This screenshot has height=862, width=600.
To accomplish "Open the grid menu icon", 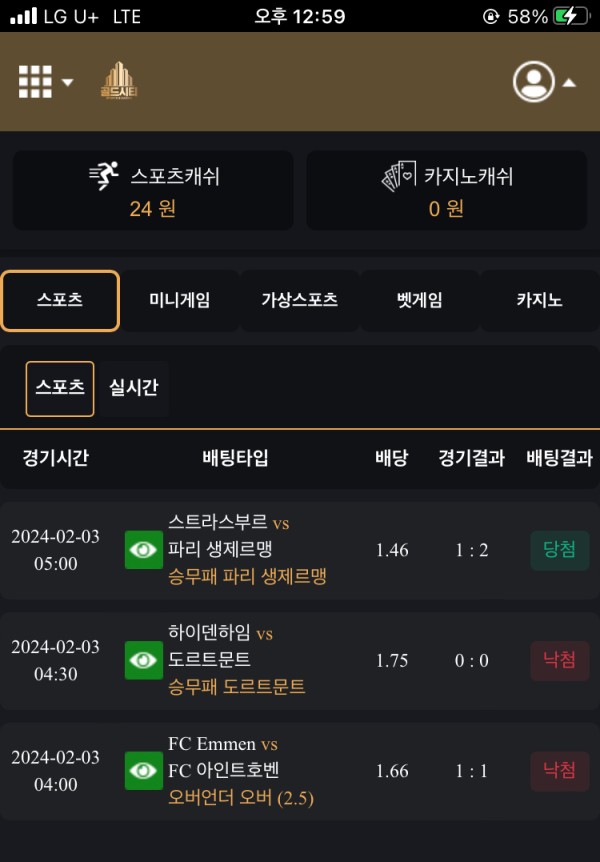I will 35,81.
